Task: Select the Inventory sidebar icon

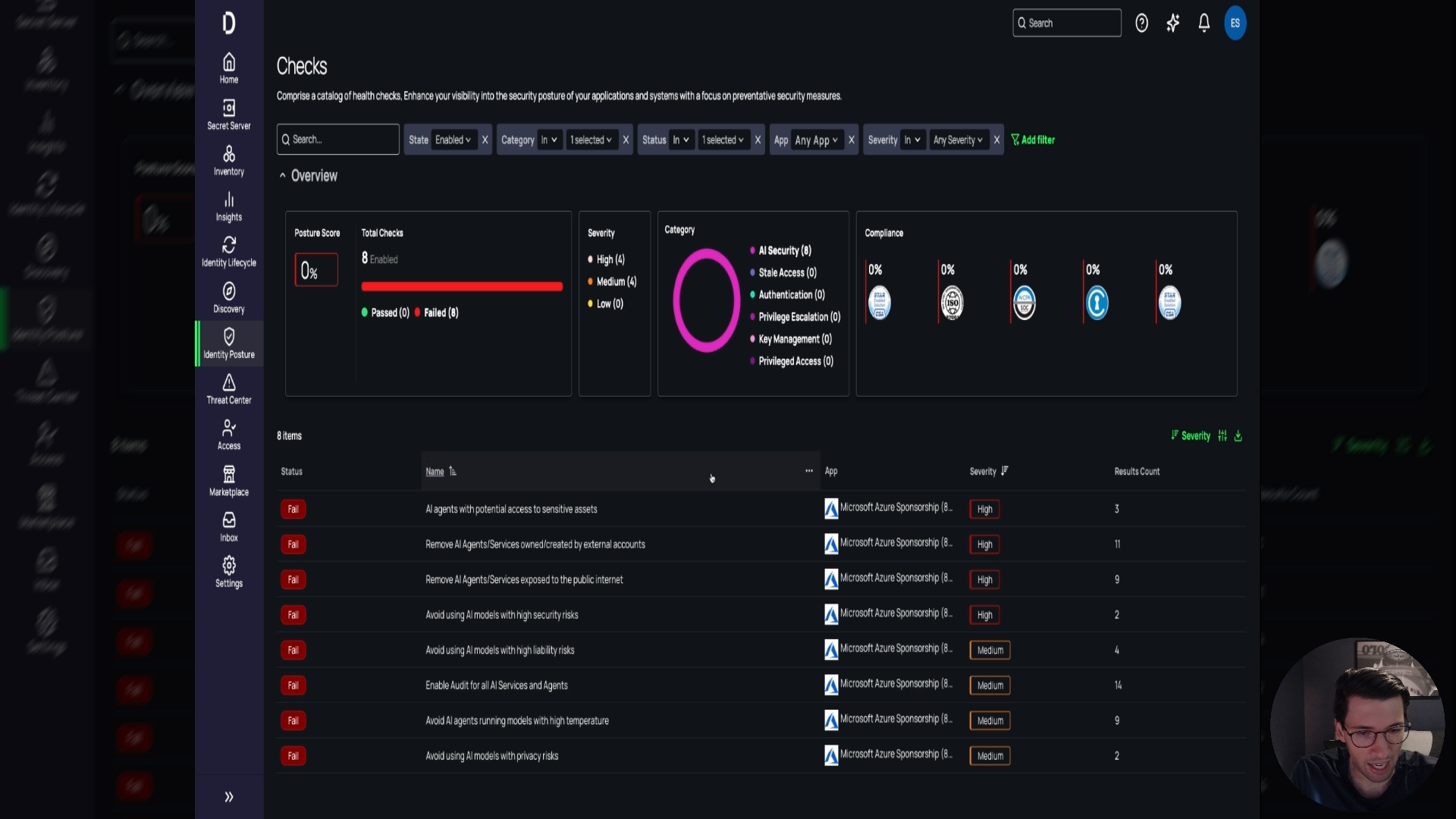Action: pos(228,161)
